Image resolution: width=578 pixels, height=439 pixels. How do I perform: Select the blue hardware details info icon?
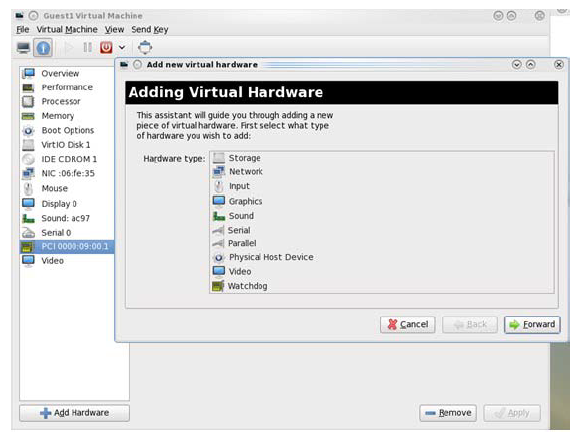point(43,48)
